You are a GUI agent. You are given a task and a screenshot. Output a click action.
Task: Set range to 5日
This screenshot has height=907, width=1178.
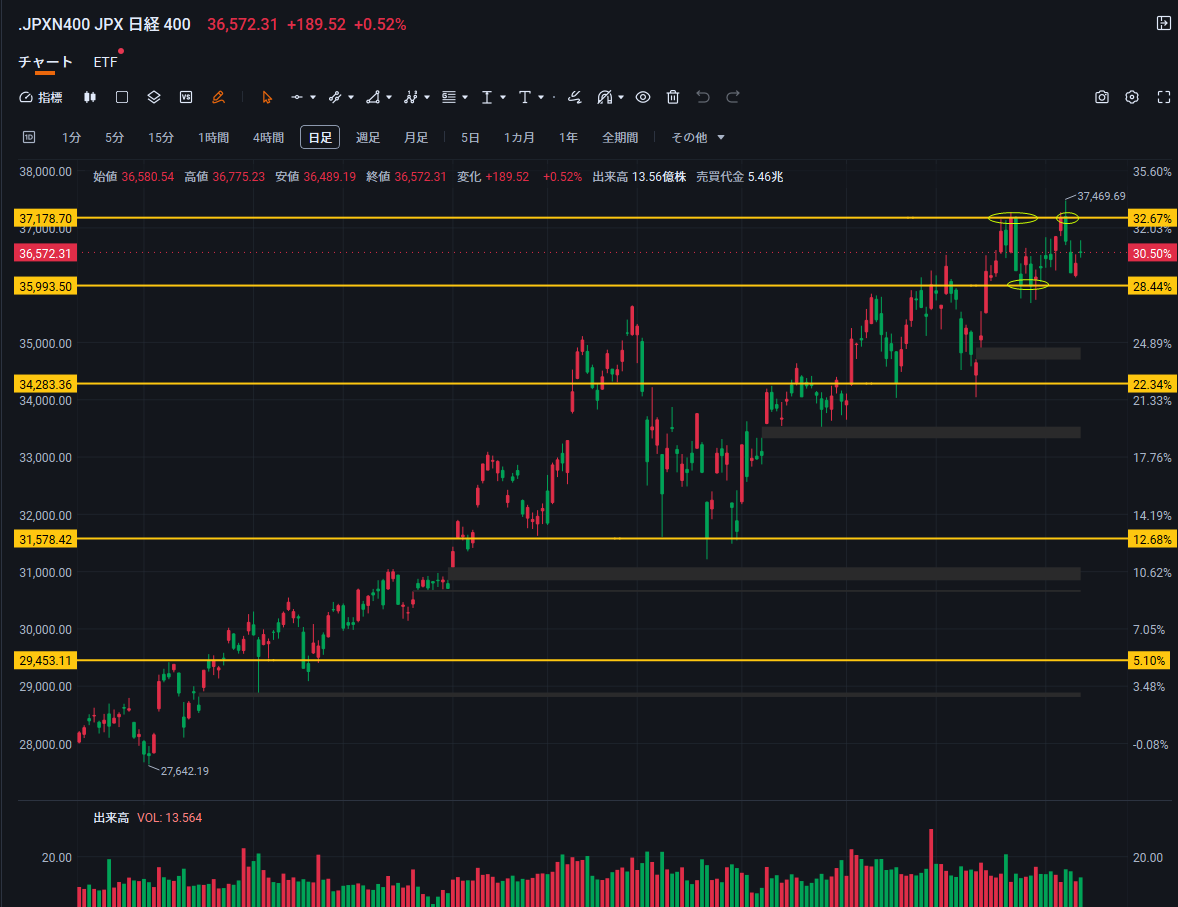pos(470,138)
